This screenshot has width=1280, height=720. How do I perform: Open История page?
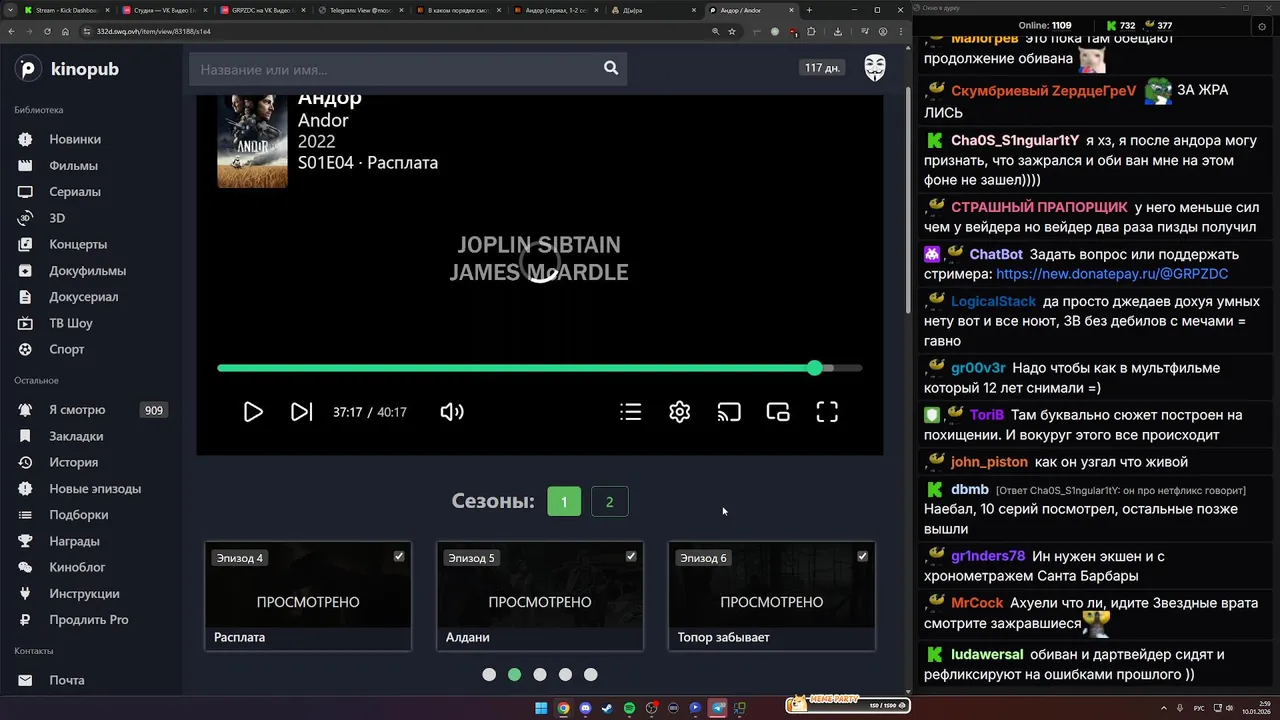(x=73, y=462)
